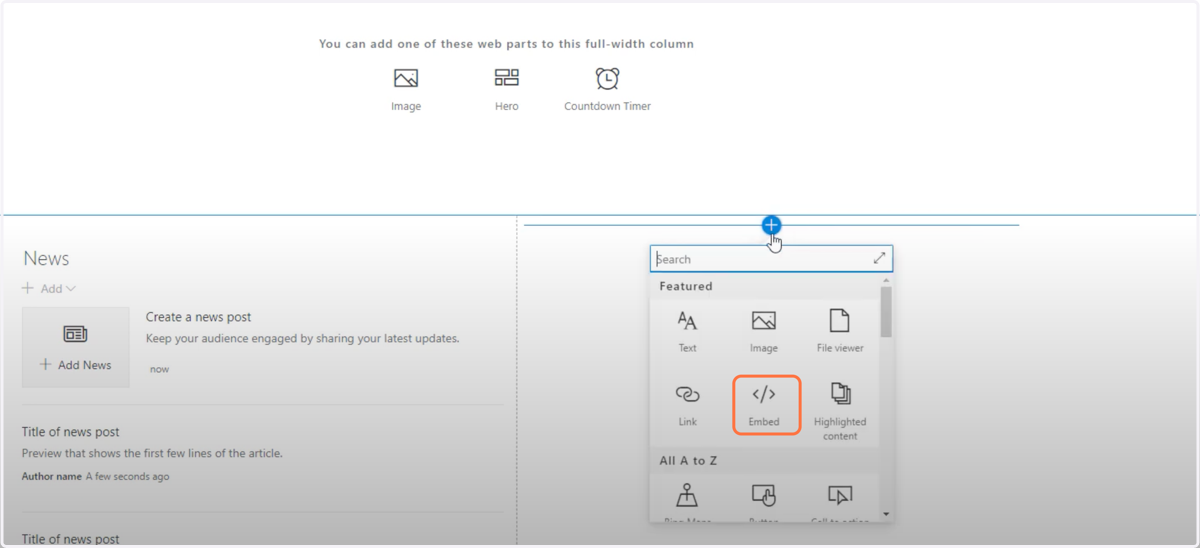Image resolution: width=1200 pixels, height=548 pixels.
Task: Click the news preview description text
Action: point(152,453)
